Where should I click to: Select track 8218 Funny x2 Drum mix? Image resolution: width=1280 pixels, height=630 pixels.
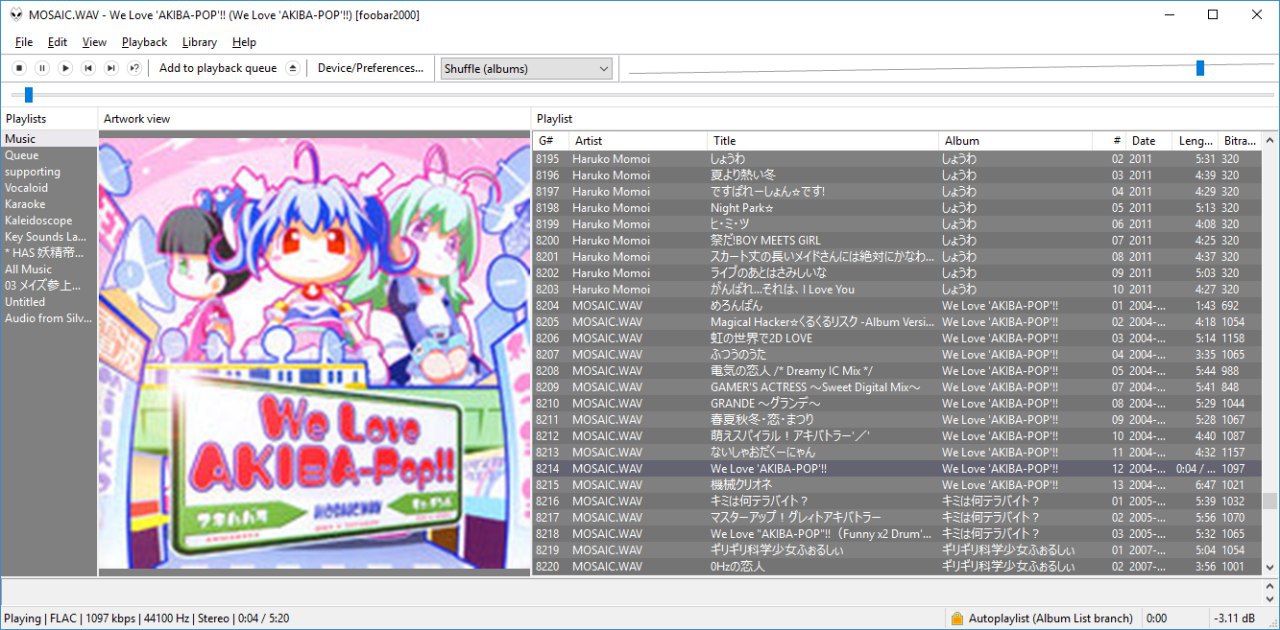tap(897, 533)
